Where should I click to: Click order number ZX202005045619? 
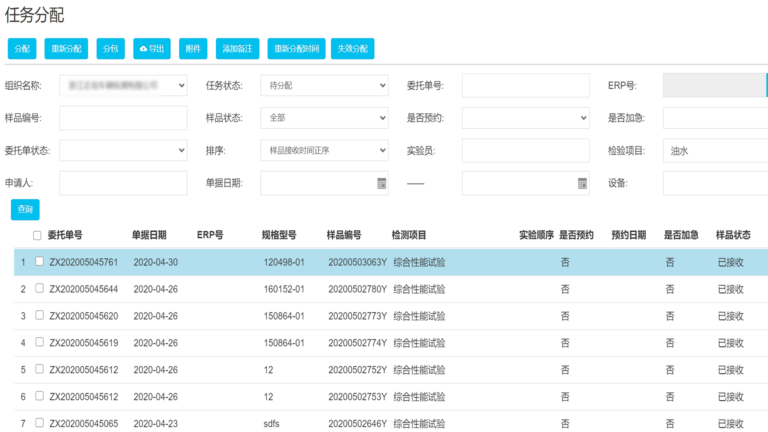(84, 343)
